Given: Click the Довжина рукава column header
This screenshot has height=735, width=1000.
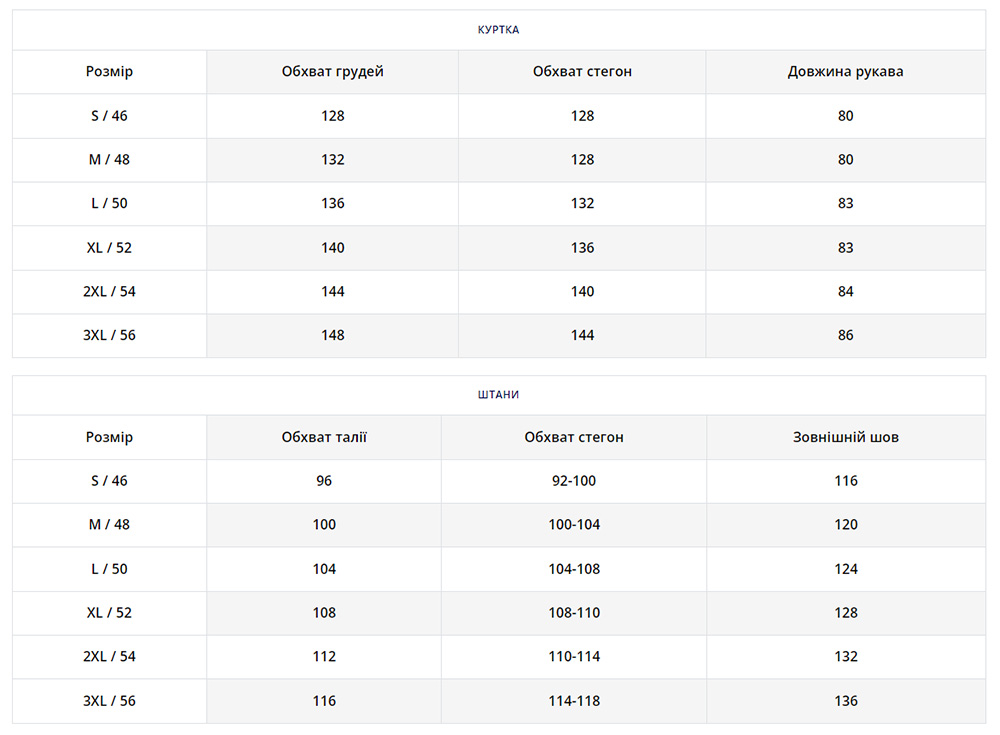Looking at the screenshot, I should pyautogui.click(x=845, y=72).
